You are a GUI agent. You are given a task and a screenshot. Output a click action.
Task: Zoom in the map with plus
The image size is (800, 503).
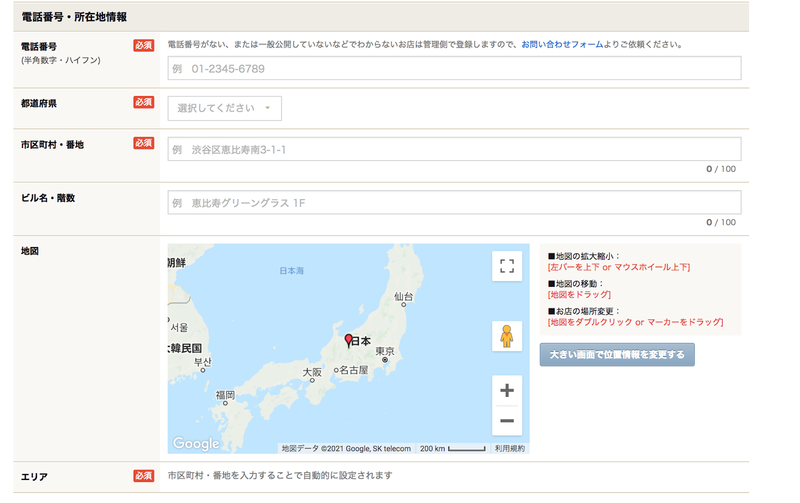pos(507,391)
